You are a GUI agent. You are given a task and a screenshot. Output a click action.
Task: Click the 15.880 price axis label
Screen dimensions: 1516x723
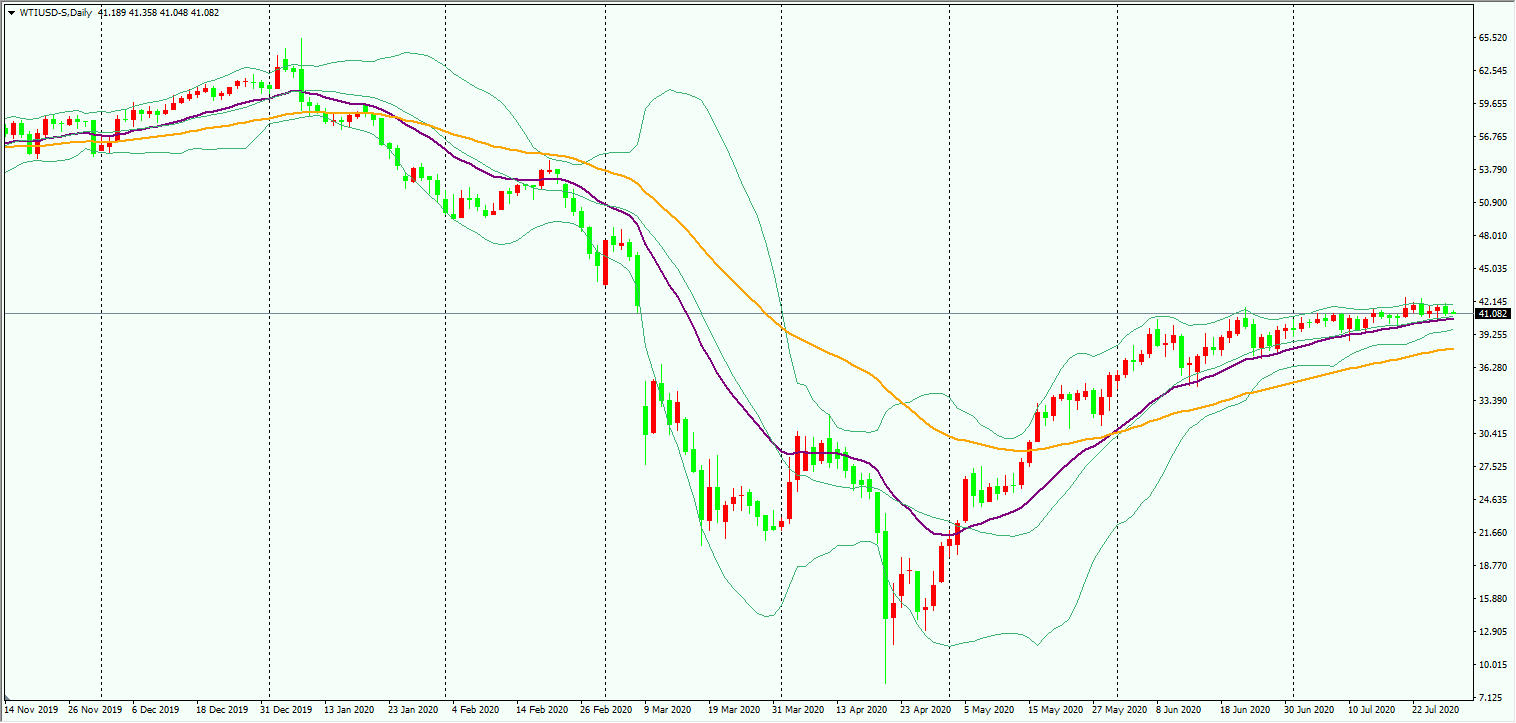click(1492, 599)
